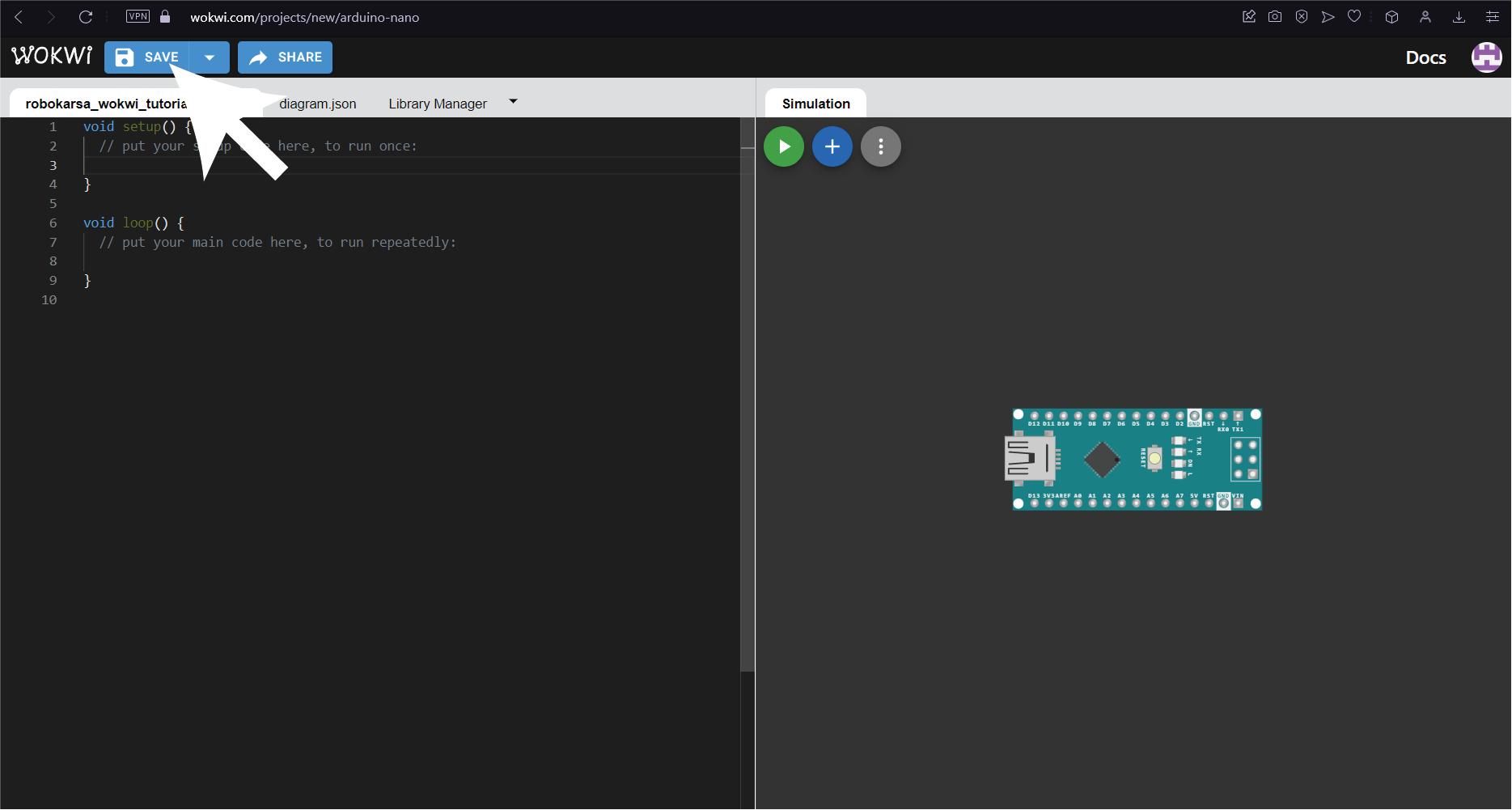Open the simulation three-dot menu

pos(881,146)
